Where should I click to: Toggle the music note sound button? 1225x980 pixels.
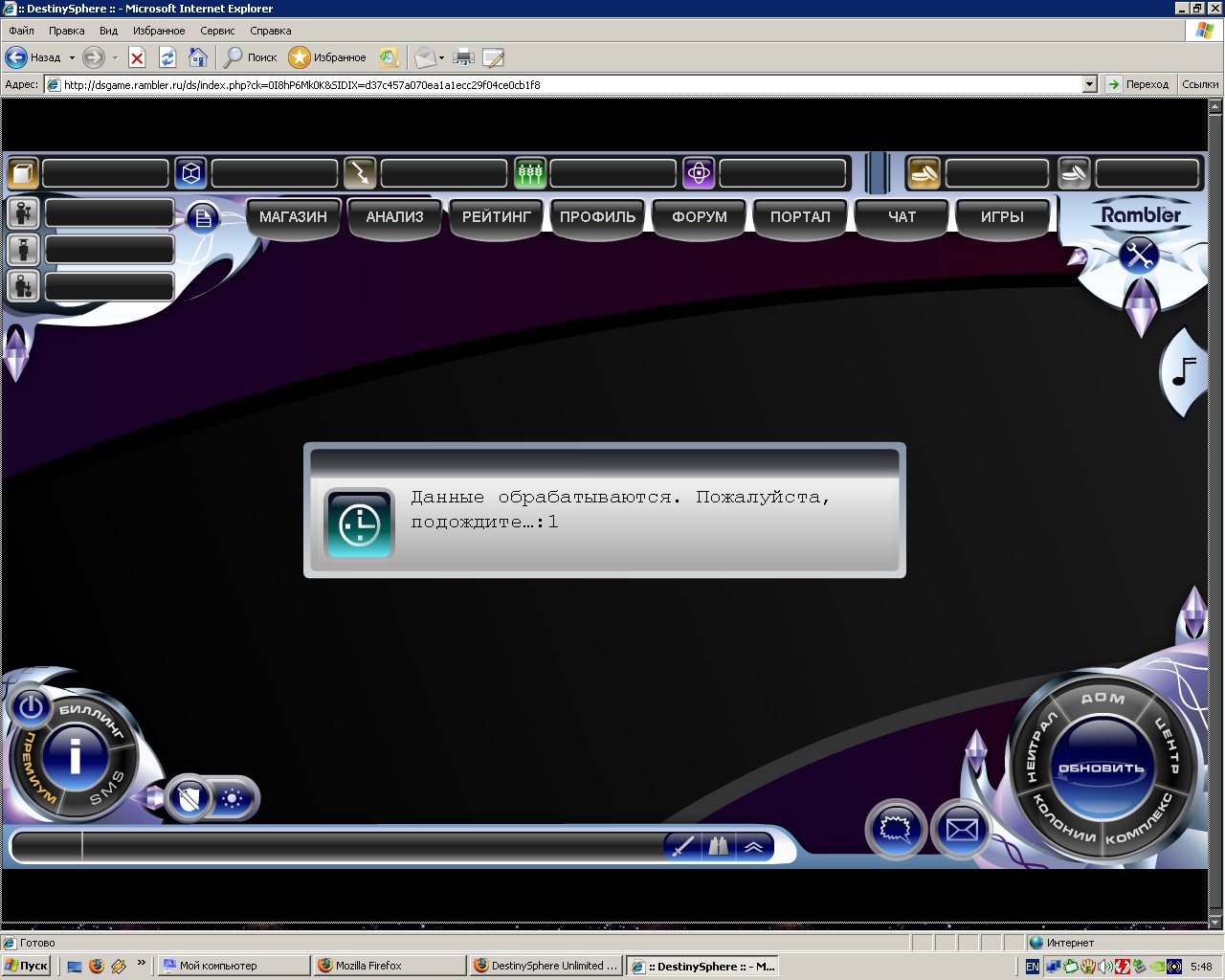coord(1185,371)
